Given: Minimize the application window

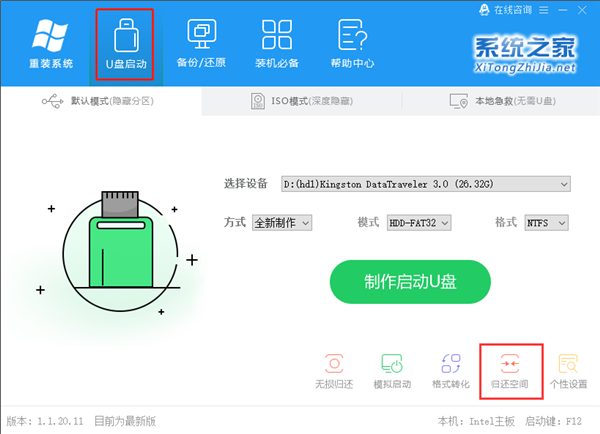Looking at the screenshot, I should [562, 10].
